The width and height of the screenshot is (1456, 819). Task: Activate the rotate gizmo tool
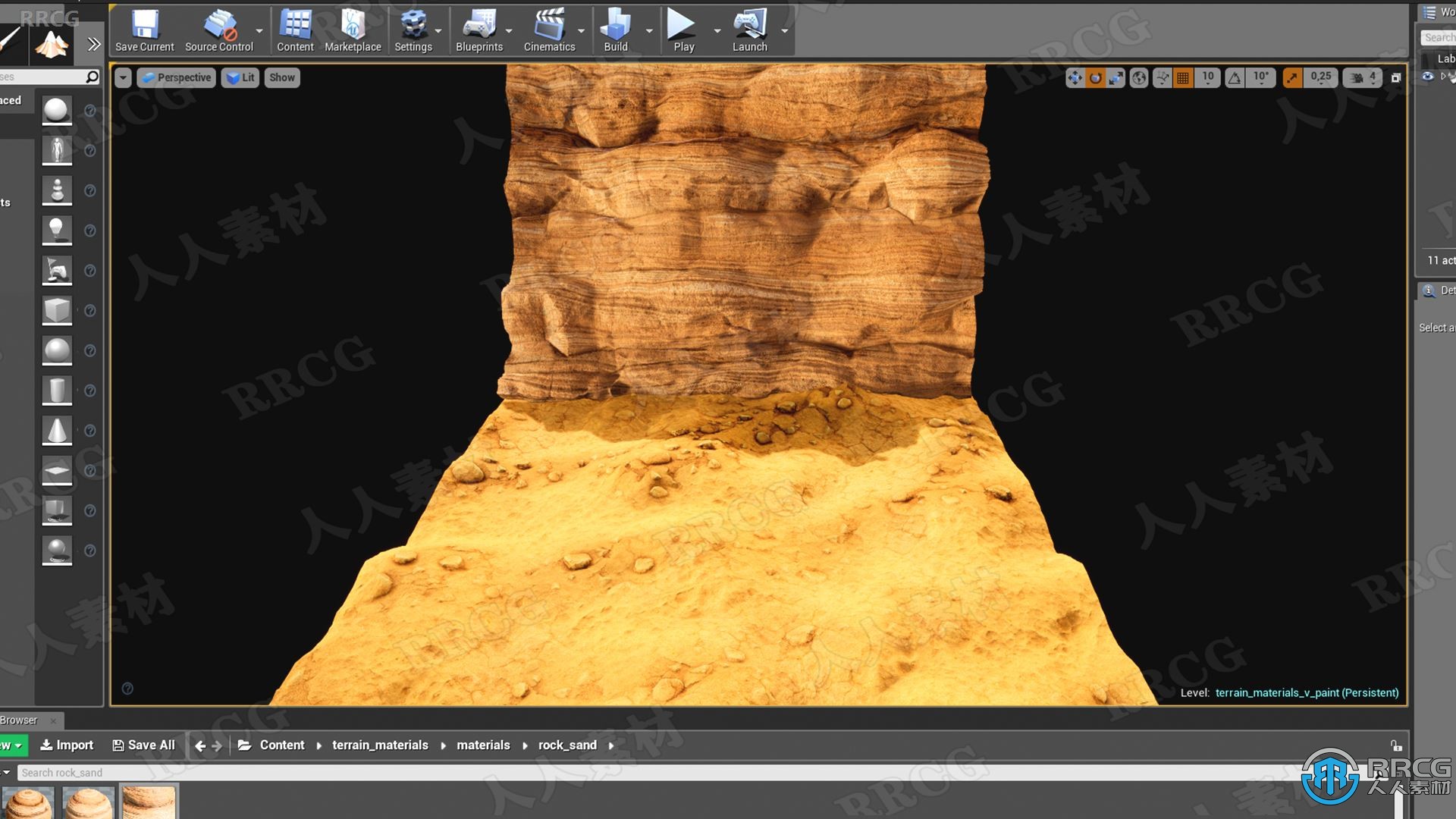click(x=1095, y=77)
